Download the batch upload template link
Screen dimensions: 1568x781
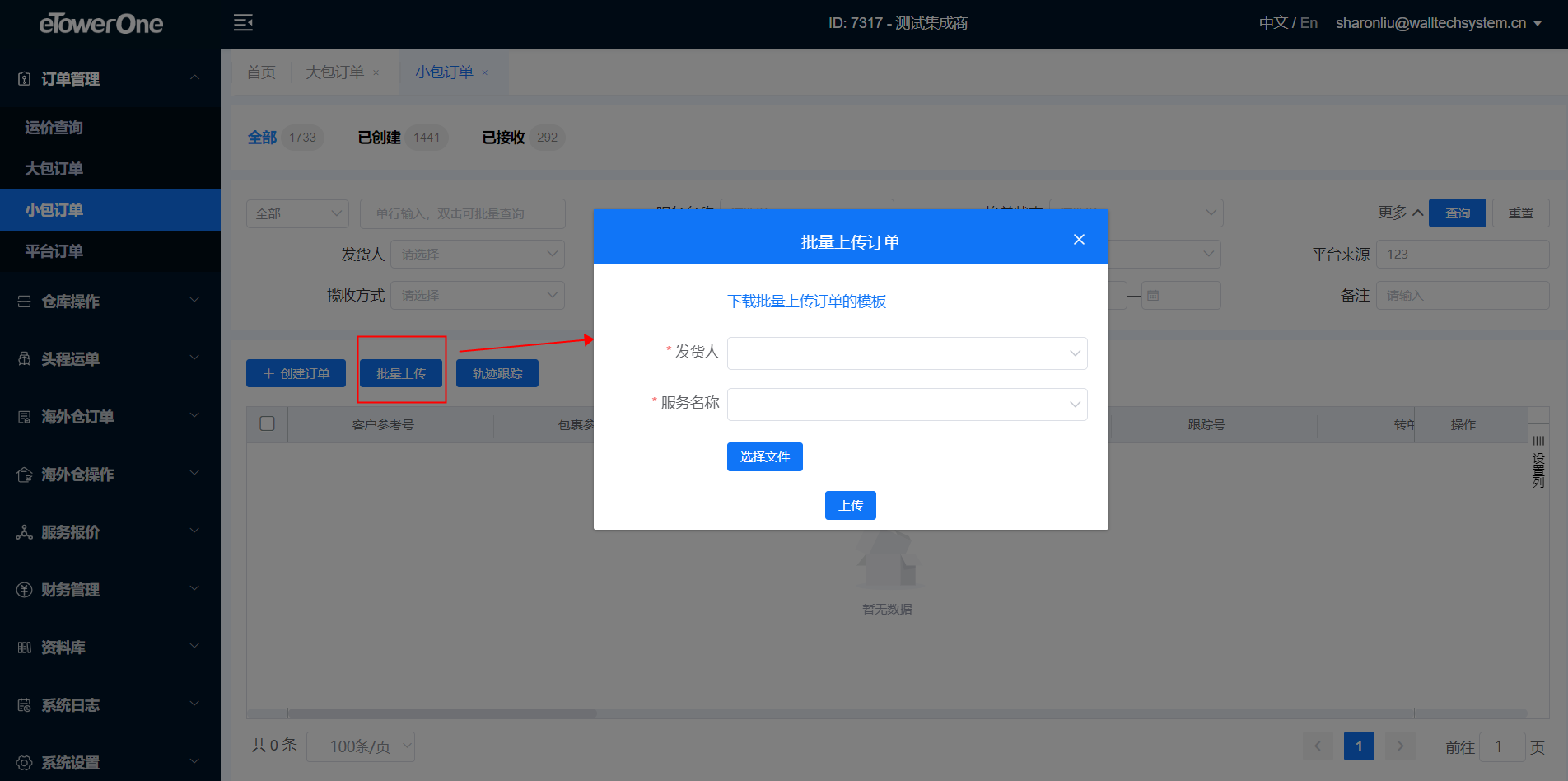[807, 302]
